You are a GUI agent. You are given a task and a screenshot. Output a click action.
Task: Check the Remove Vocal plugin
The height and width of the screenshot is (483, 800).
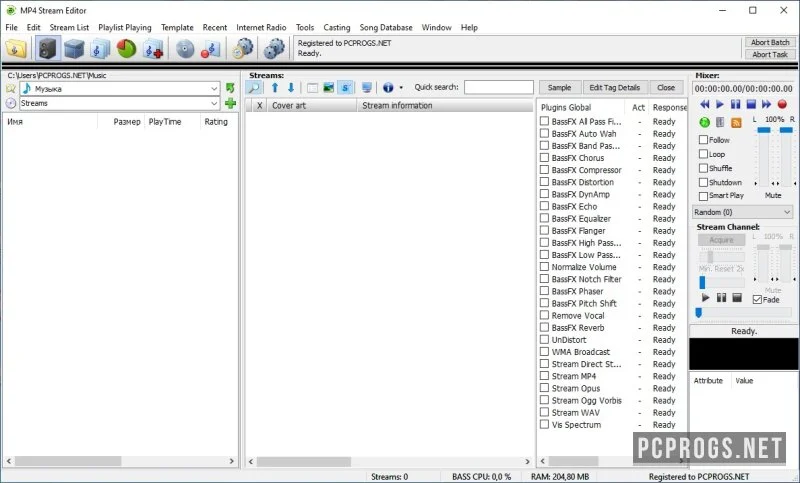pyautogui.click(x=544, y=315)
